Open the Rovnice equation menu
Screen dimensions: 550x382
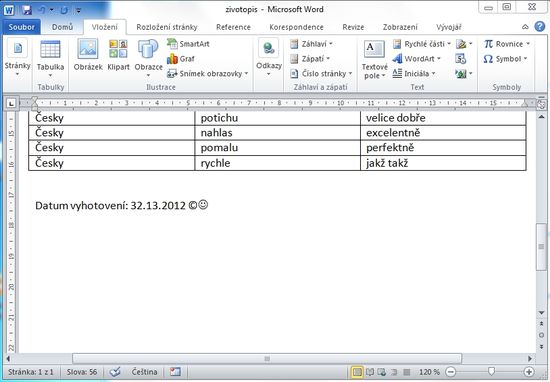(507, 44)
